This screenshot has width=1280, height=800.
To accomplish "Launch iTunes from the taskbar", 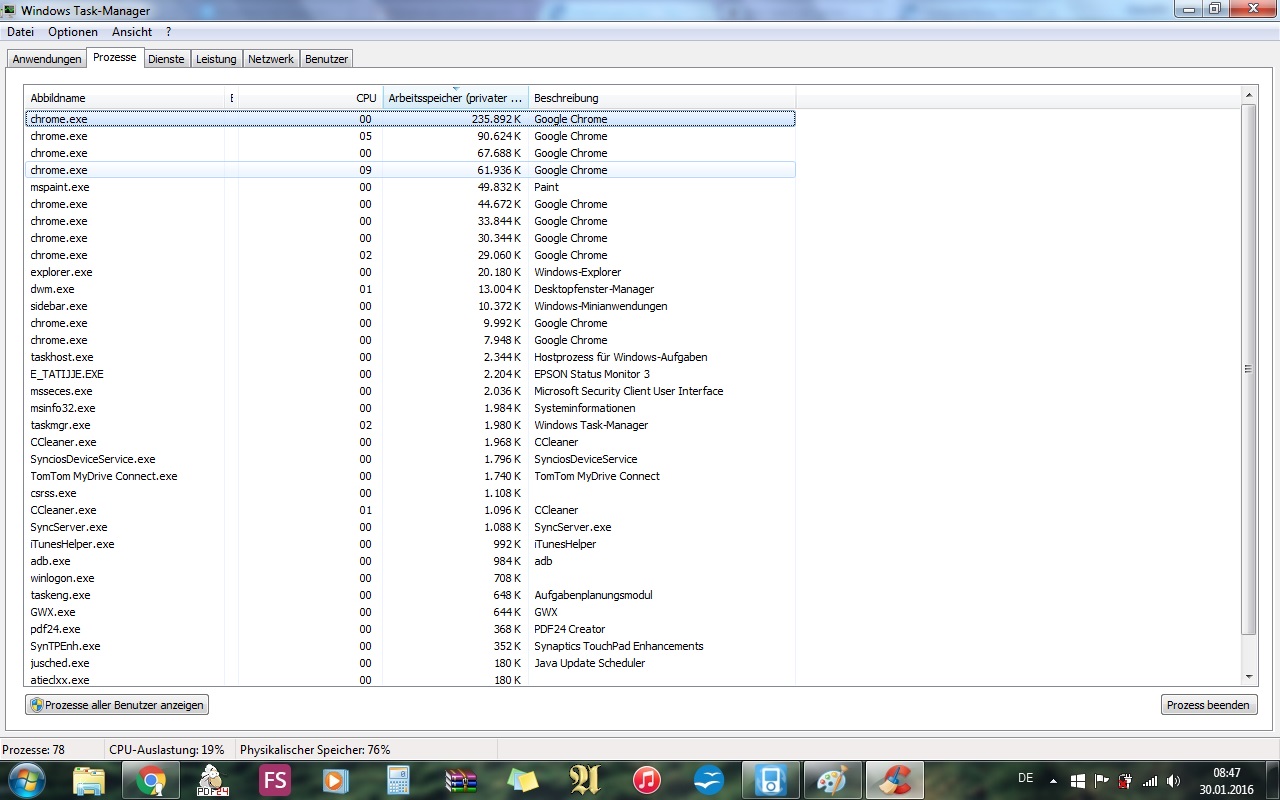I will 646,780.
